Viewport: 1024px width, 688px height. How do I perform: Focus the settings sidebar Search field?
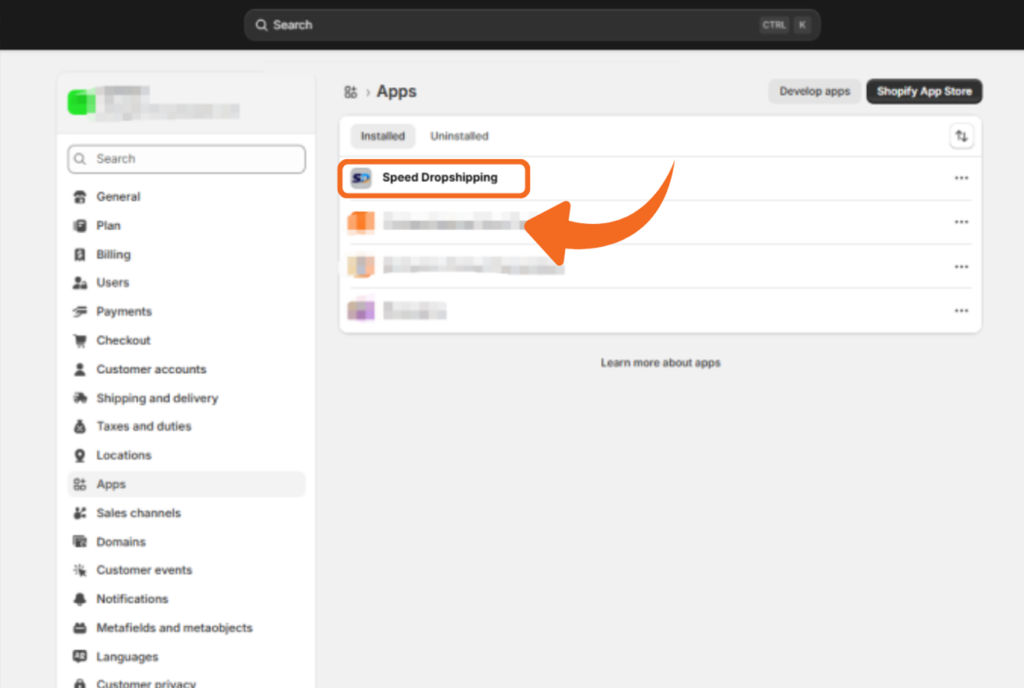pos(186,159)
